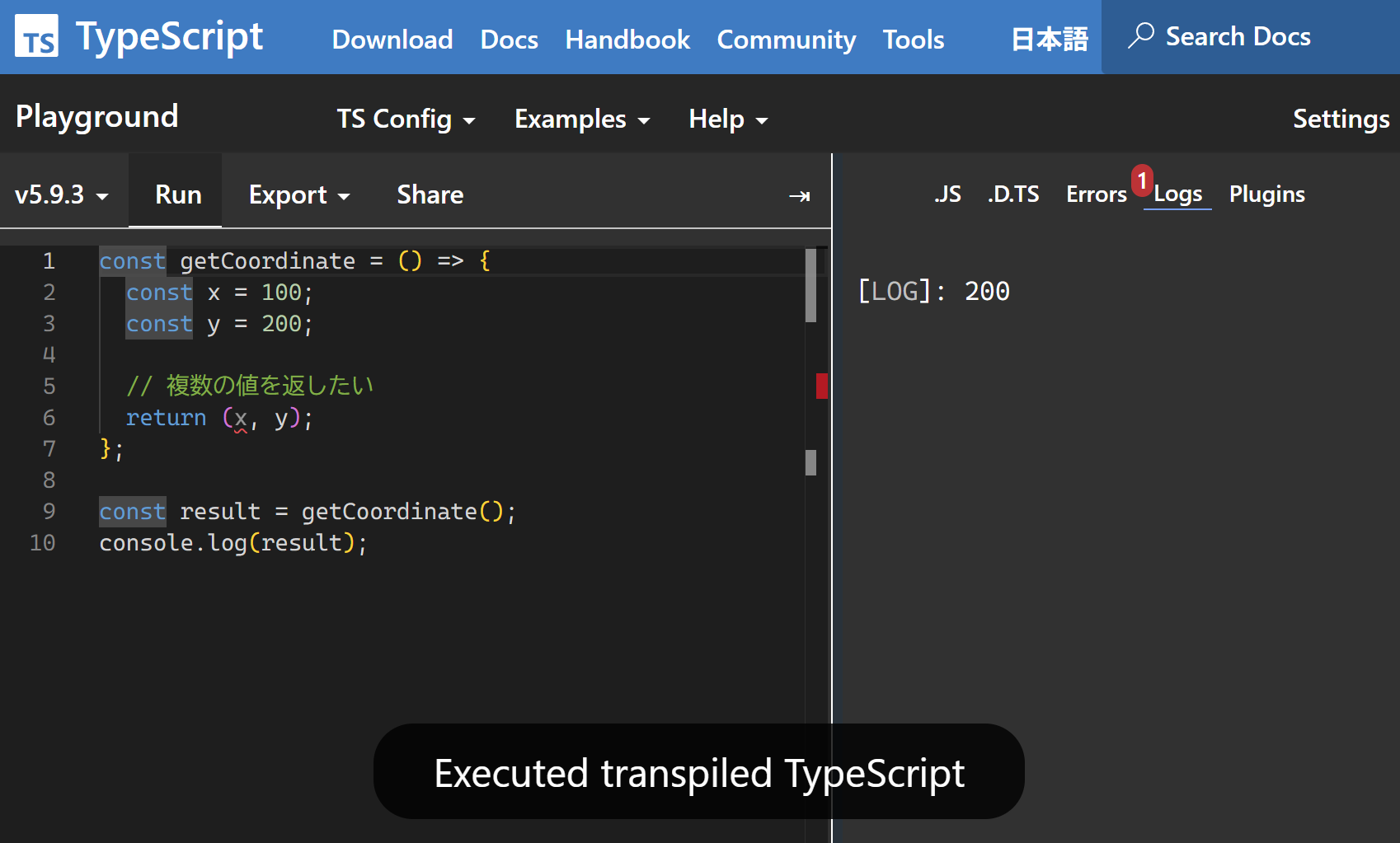The image size is (1400, 843).
Task: Switch site language to 日本語
Action: (x=1050, y=40)
